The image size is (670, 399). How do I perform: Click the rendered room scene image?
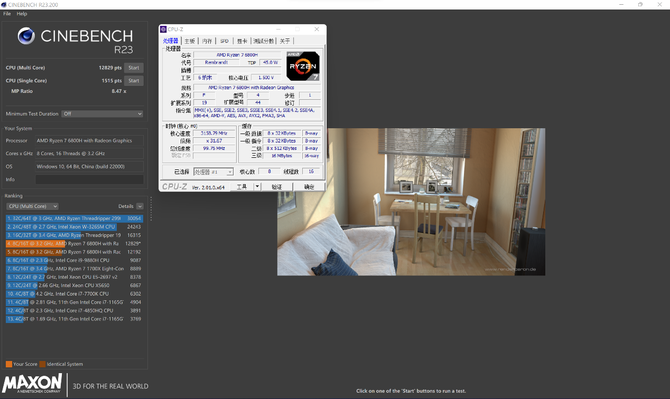click(411, 202)
